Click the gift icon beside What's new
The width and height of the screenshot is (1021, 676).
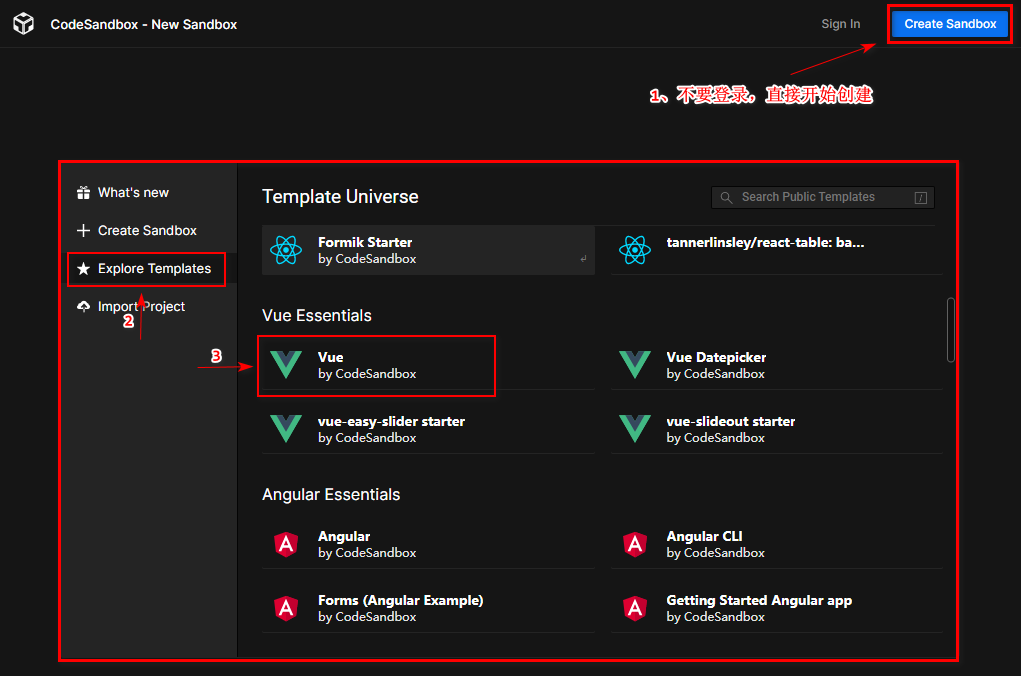point(83,193)
